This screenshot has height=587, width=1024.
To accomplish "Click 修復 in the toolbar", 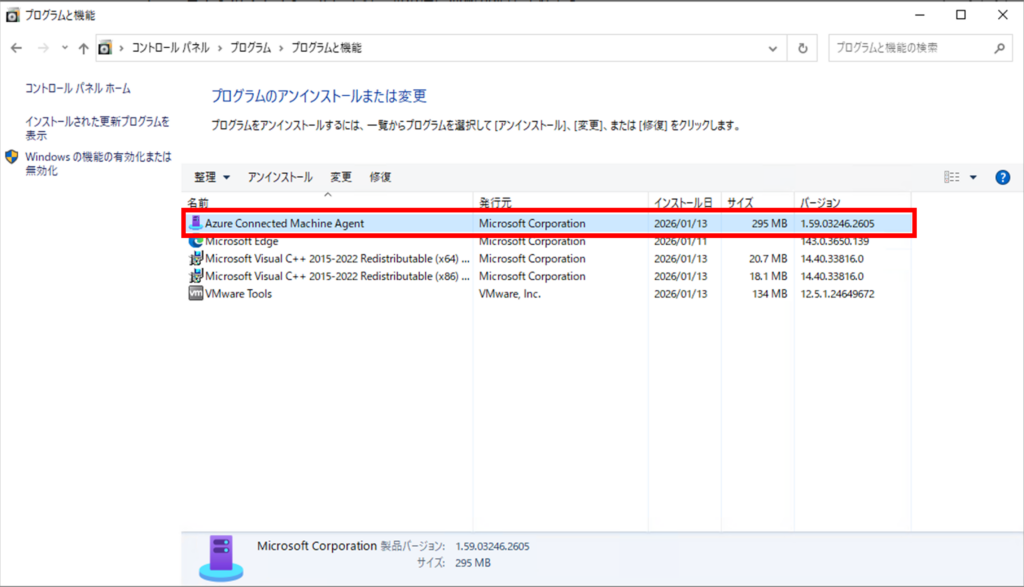I will [380, 177].
